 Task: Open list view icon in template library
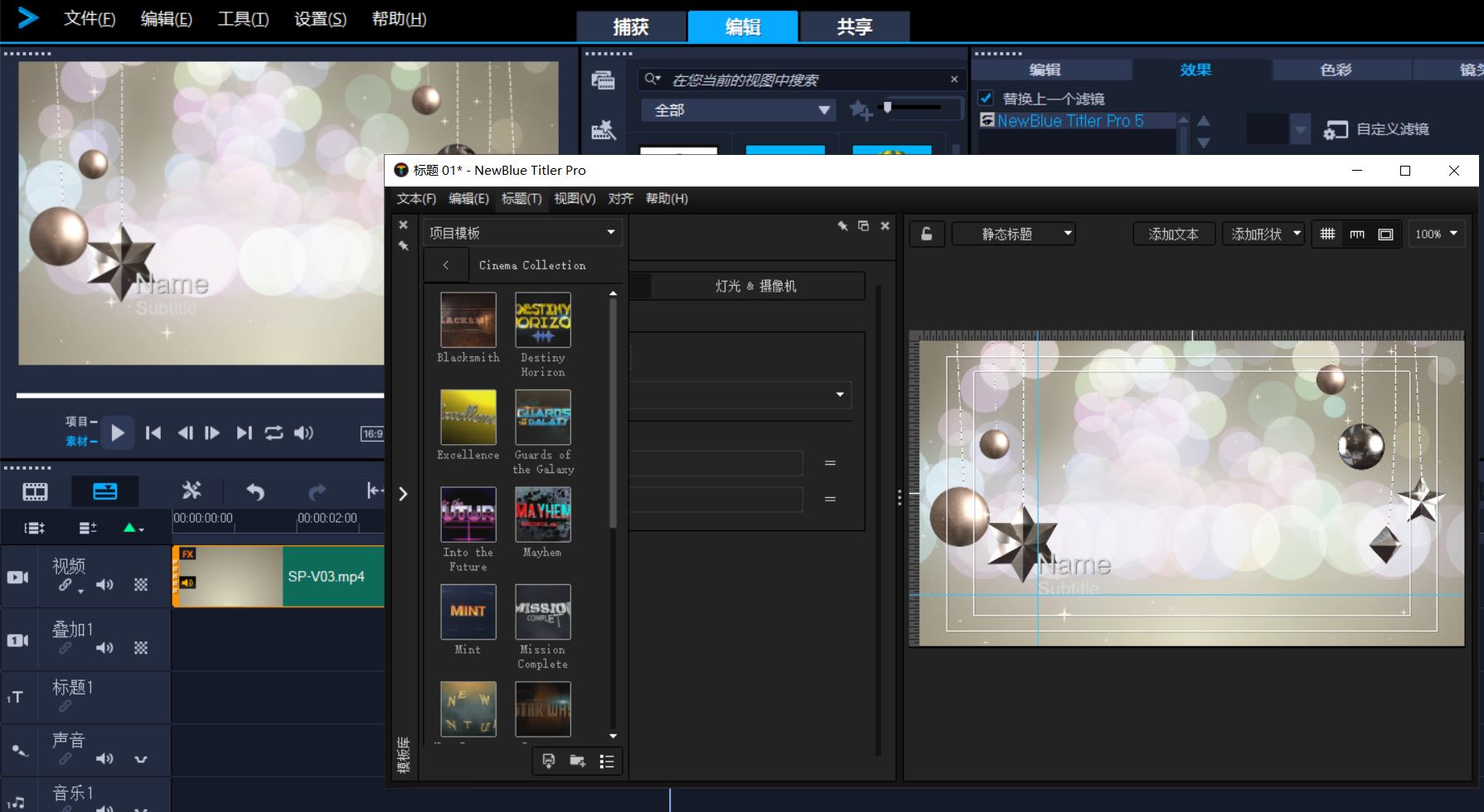(x=607, y=761)
